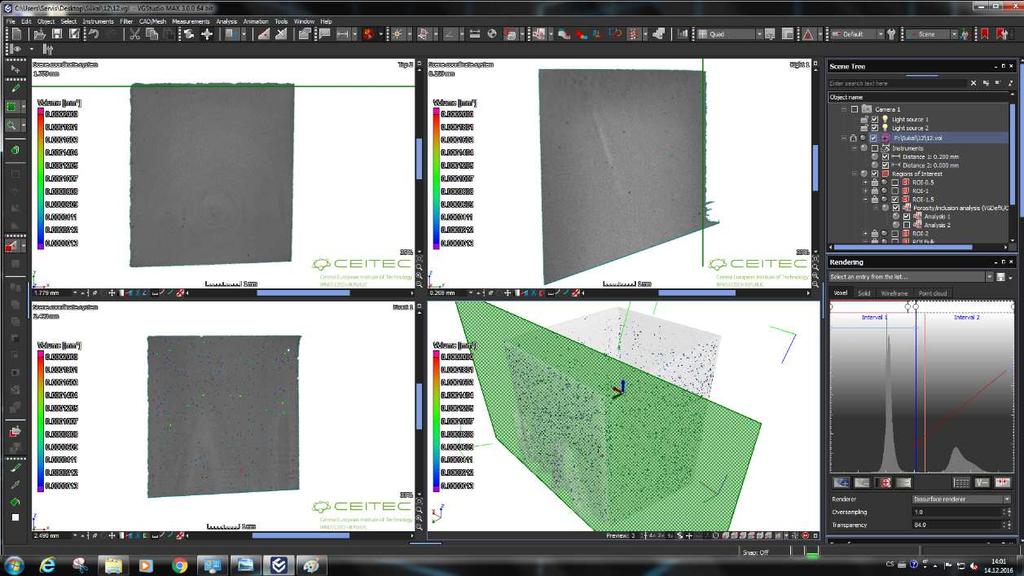Toggle ROI-0.5 checkbox
This screenshot has height=576, width=1024.
click(x=895, y=182)
